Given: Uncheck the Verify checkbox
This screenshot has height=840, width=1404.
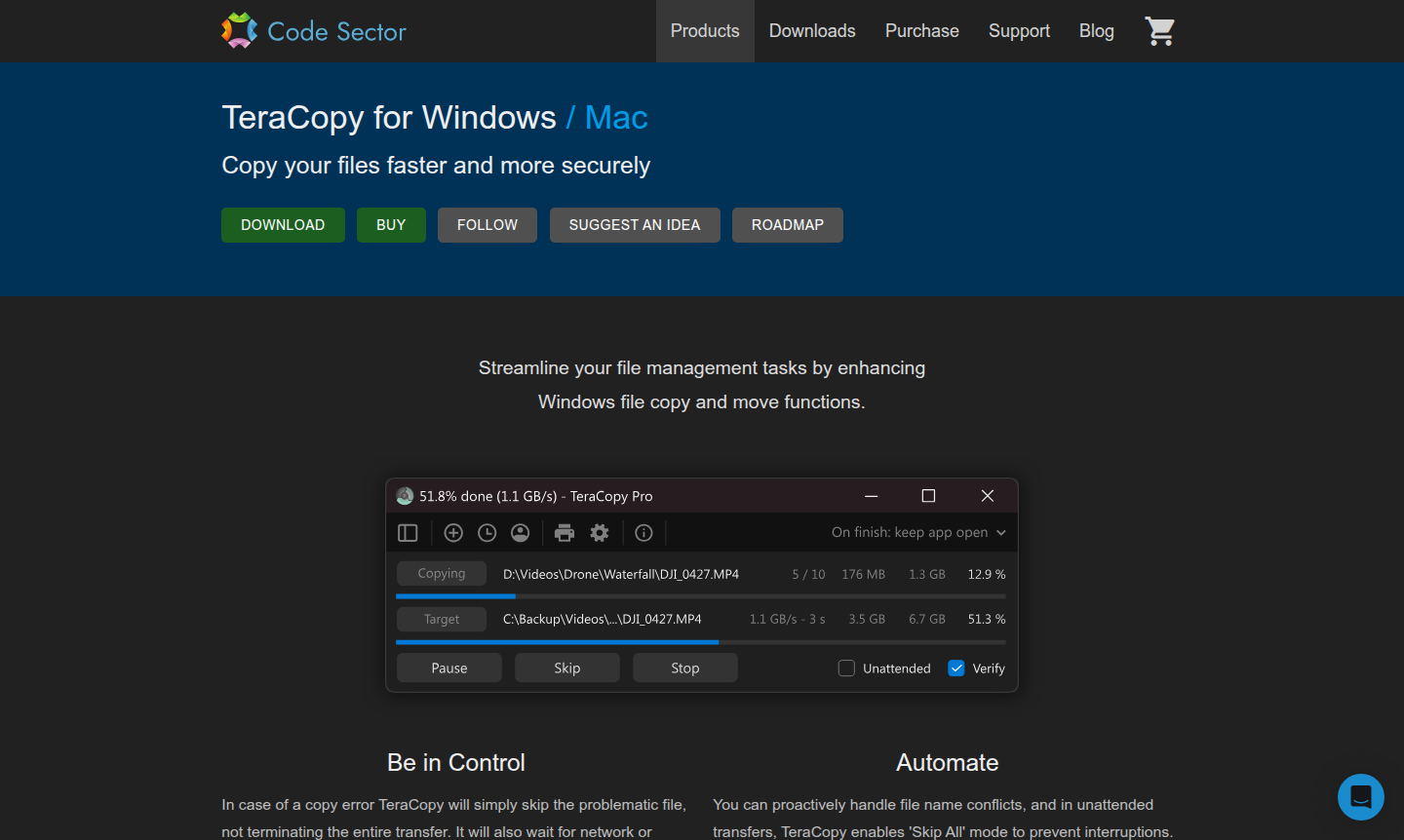Looking at the screenshot, I should click(956, 668).
